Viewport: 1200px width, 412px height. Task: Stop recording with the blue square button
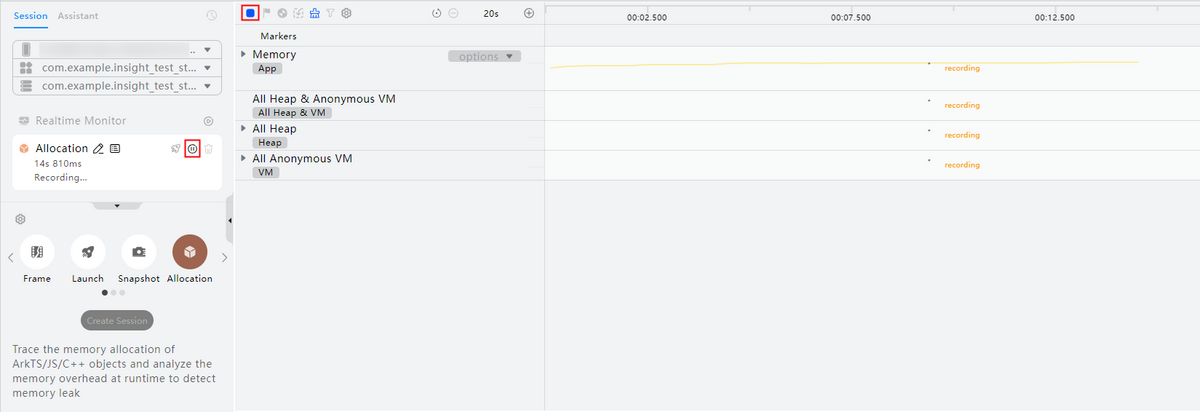[250, 13]
